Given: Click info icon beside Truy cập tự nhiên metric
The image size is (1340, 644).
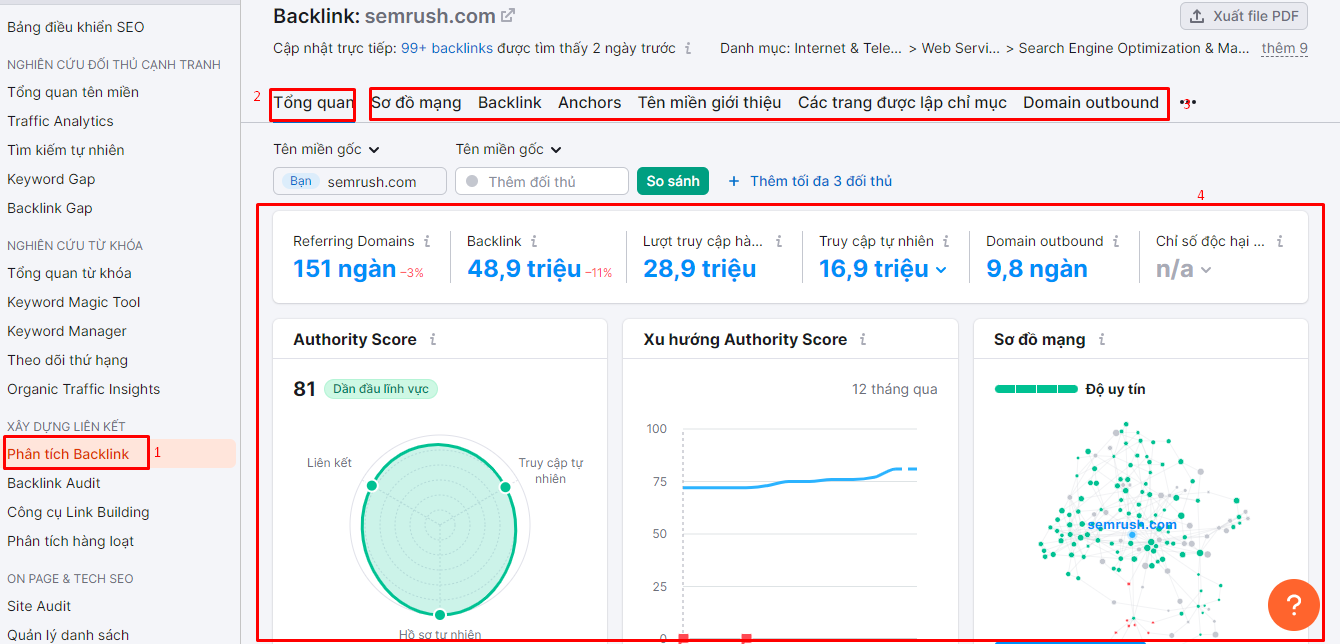Looking at the screenshot, I should click(946, 241).
